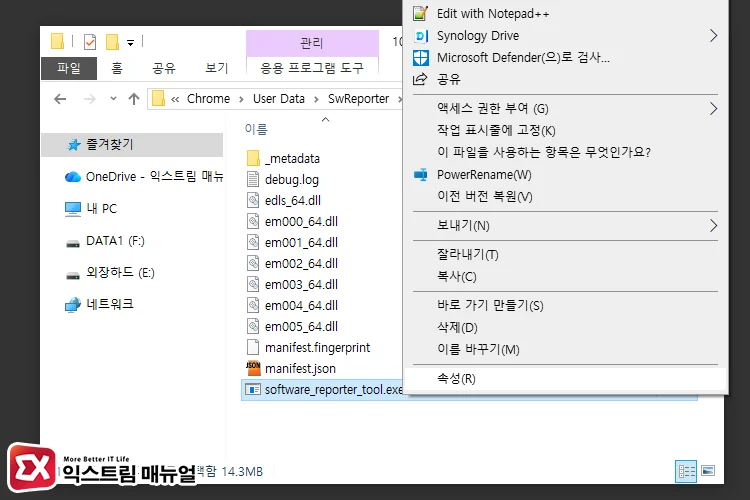Choose 이전 버전 복원(V)
Image resolution: width=750 pixels, height=500 pixels.
coord(565,197)
